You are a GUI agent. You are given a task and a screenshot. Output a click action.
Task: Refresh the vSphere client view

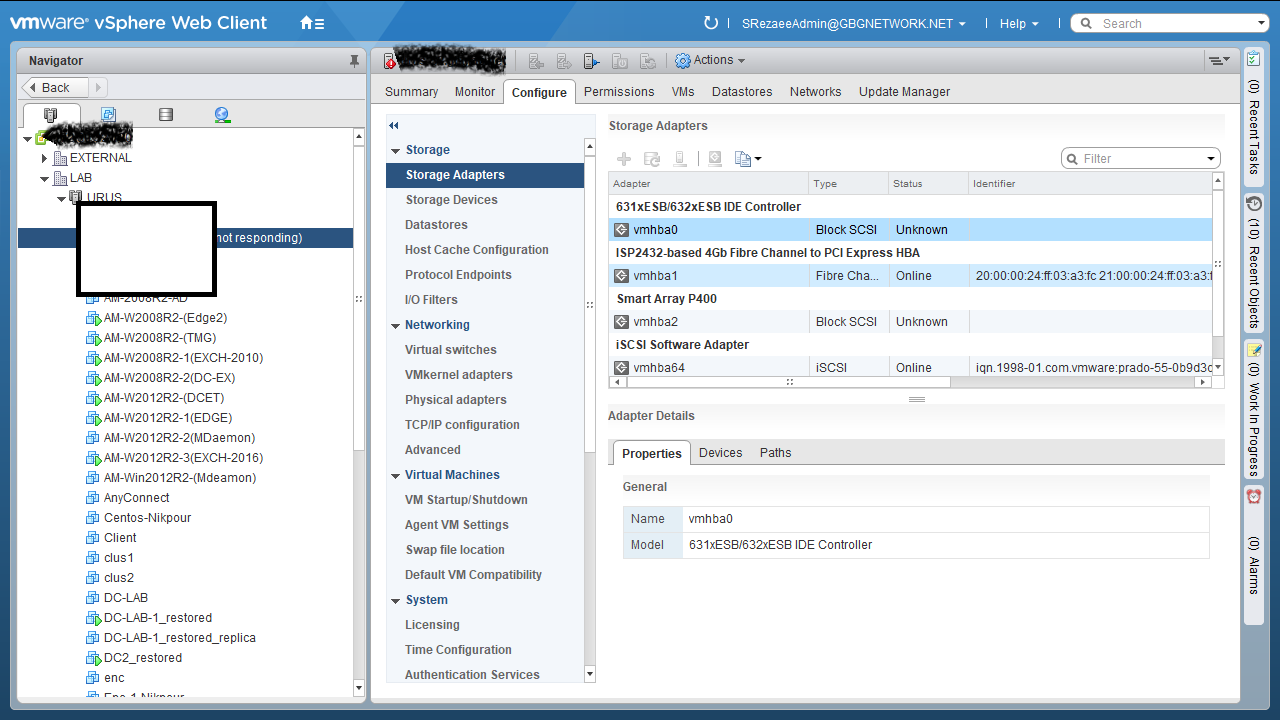[x=711, y=23]
